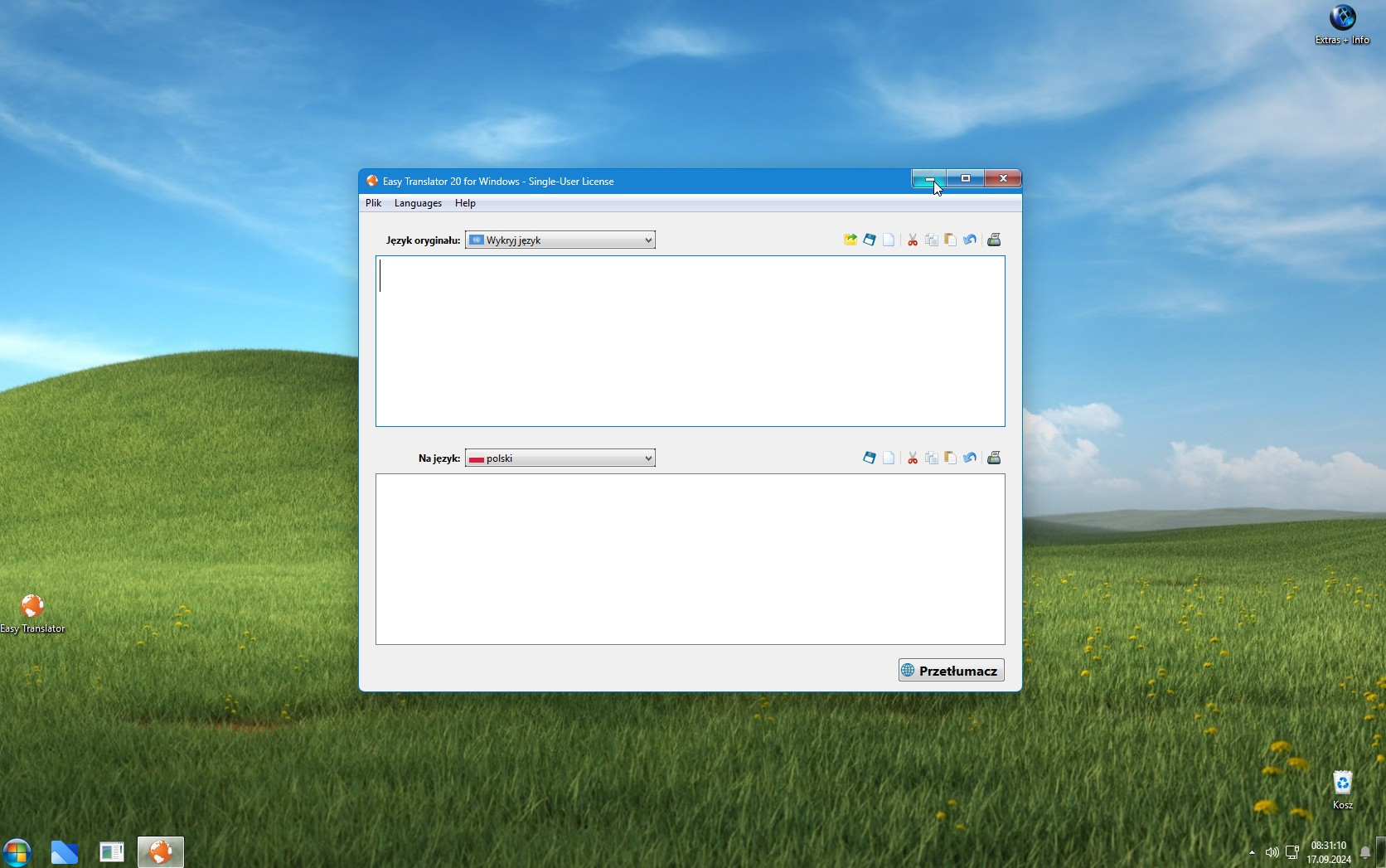Image resolution: width=1386 pixels, height=868 pixels.
Task: Paste from clipboard into the source panel
Action: pyautogui.click(x=951, y=240)
